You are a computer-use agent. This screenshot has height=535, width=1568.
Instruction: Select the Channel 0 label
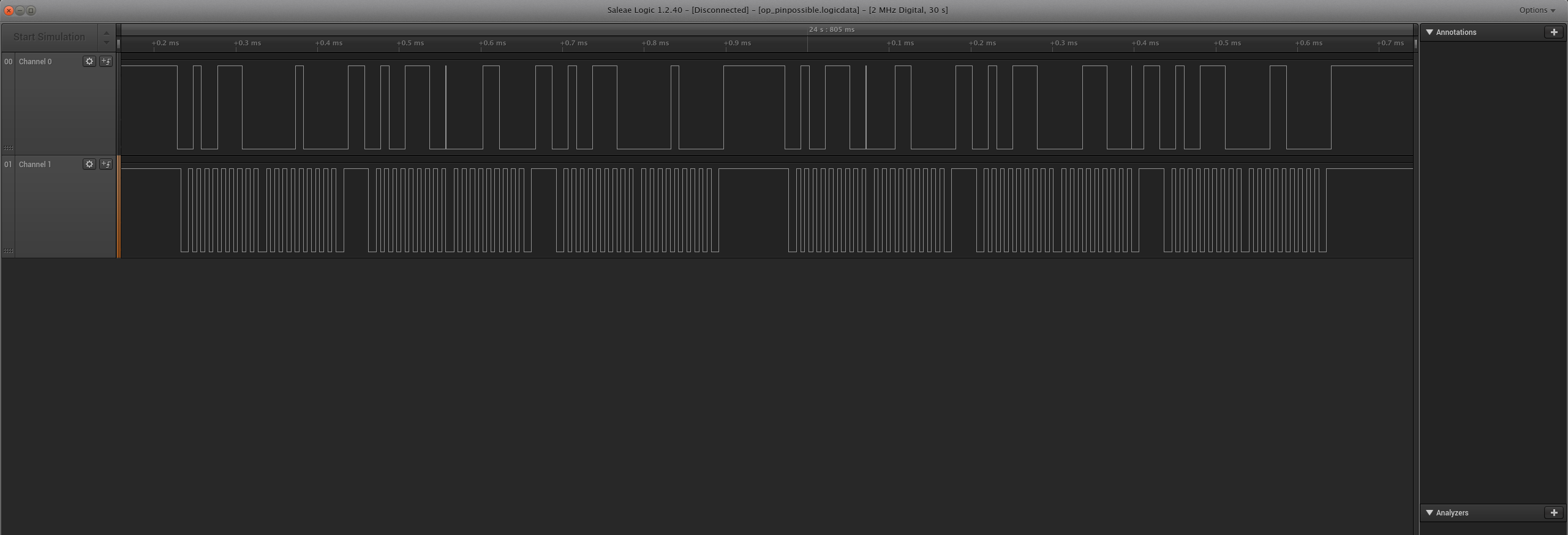pyautogui.click(x=36, y=62)
